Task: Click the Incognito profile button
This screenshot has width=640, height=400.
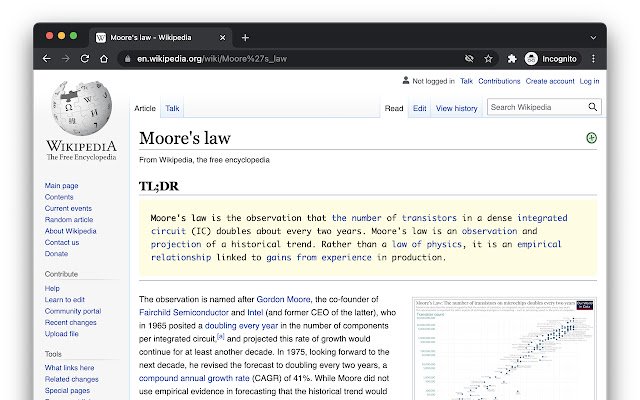Action: click(x=551, y=59)
